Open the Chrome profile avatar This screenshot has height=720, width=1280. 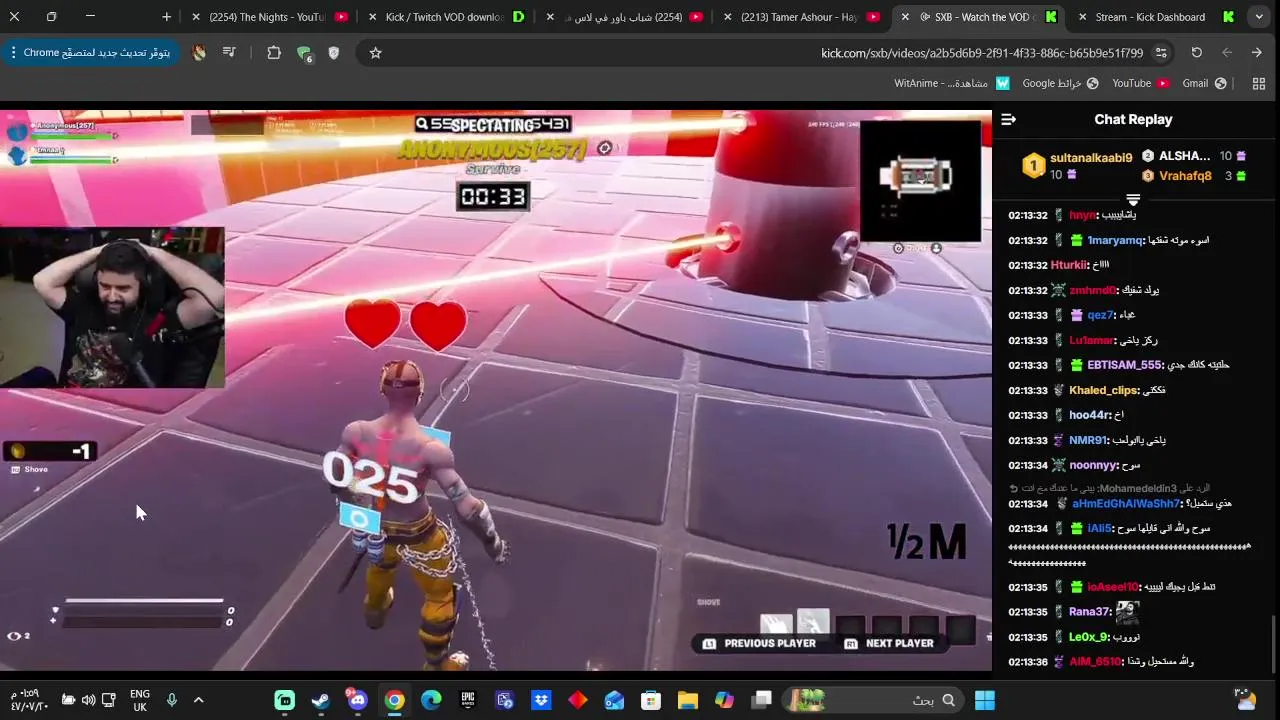(x=199, y=53)
